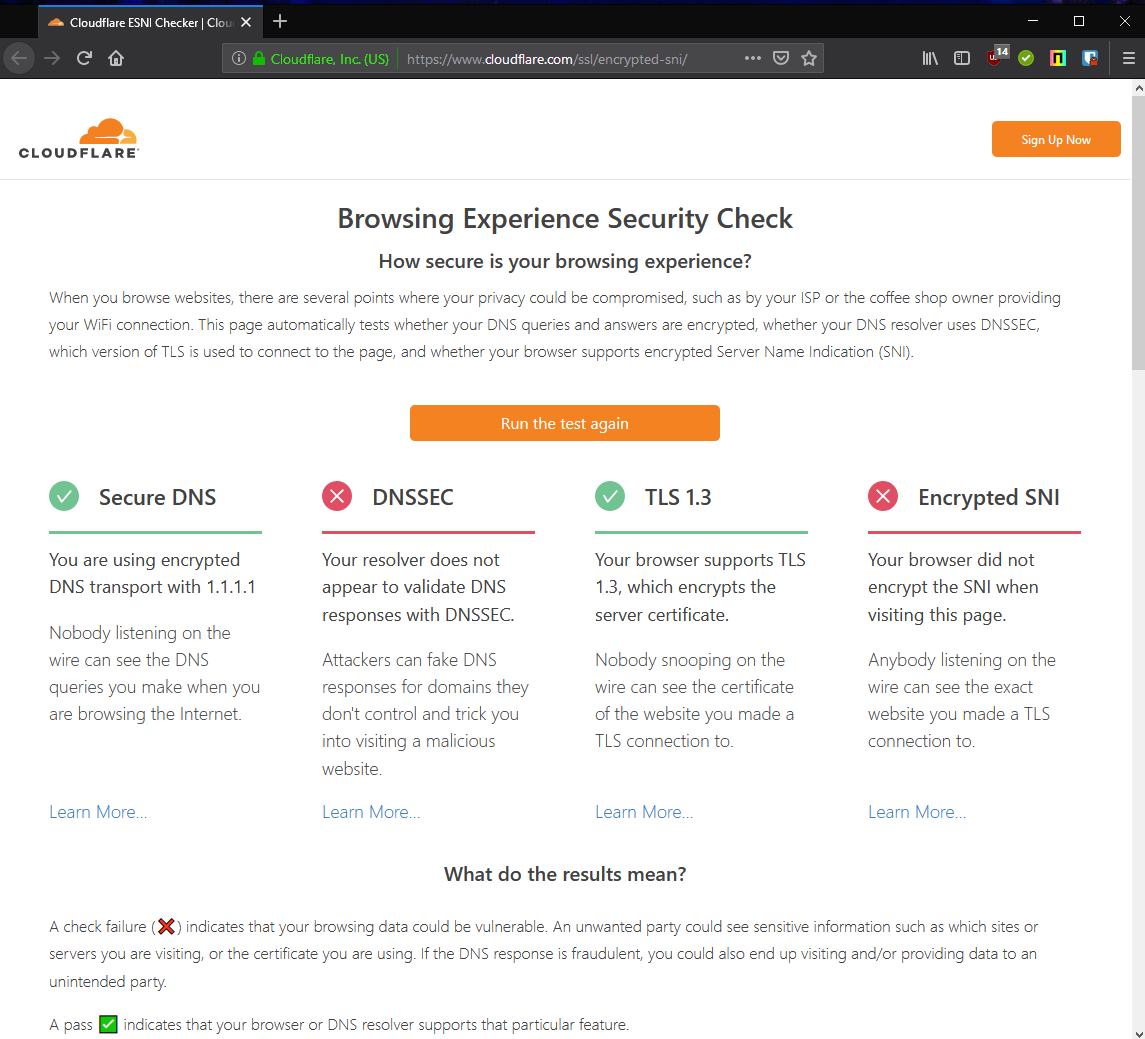Go to the Firefox home page
Viewport: 1145px width, 1039px height.
pyautogui.click(x=116, y=58)
